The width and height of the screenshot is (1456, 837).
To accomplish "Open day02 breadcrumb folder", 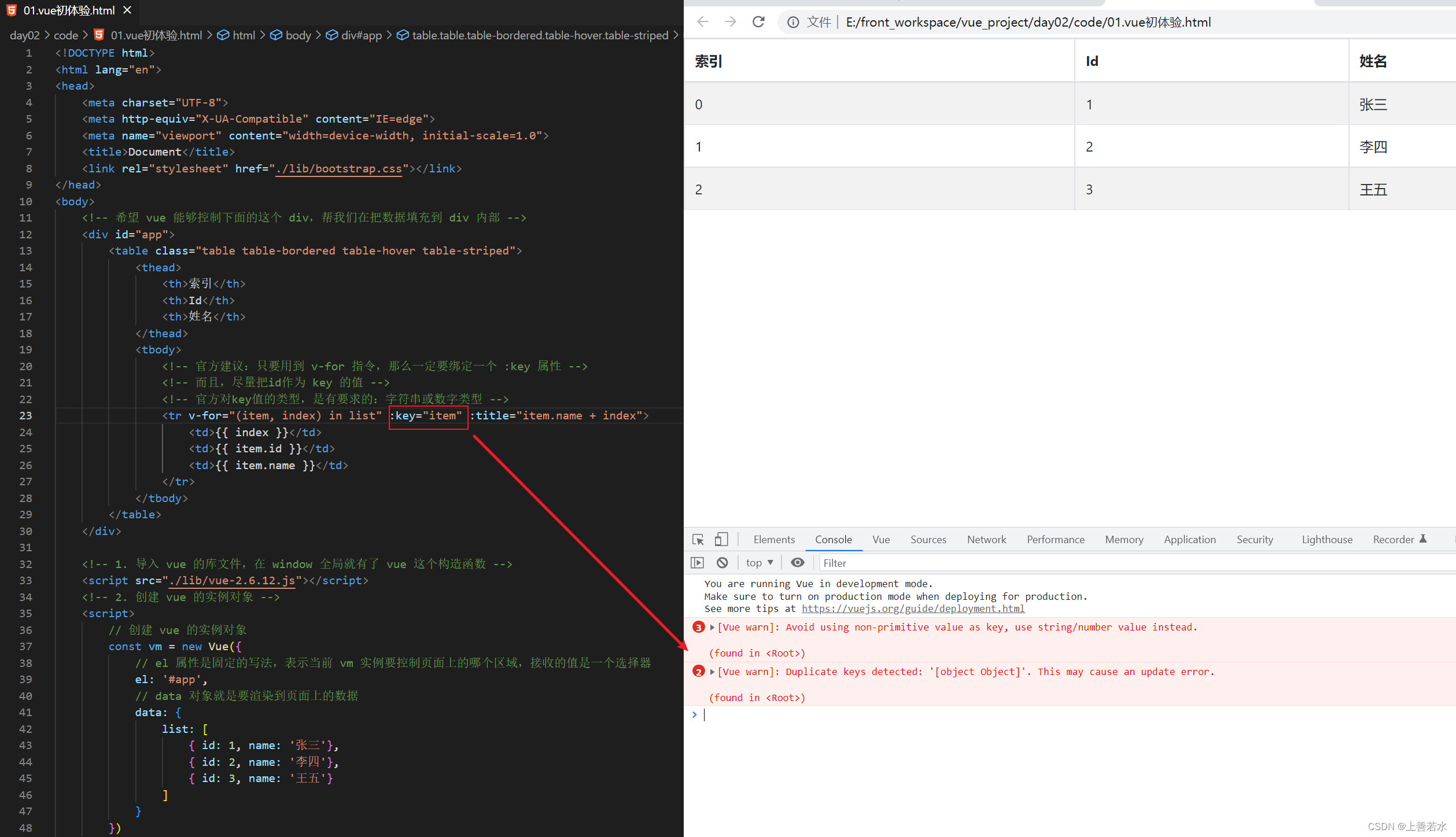I will coord(25,35).
